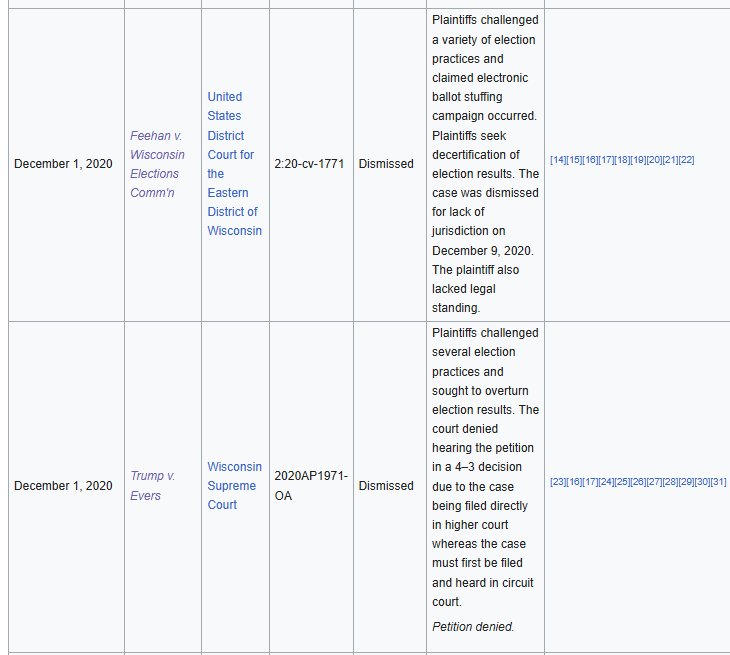Select docket number 2:20-cv-1771

pos(309,164)
